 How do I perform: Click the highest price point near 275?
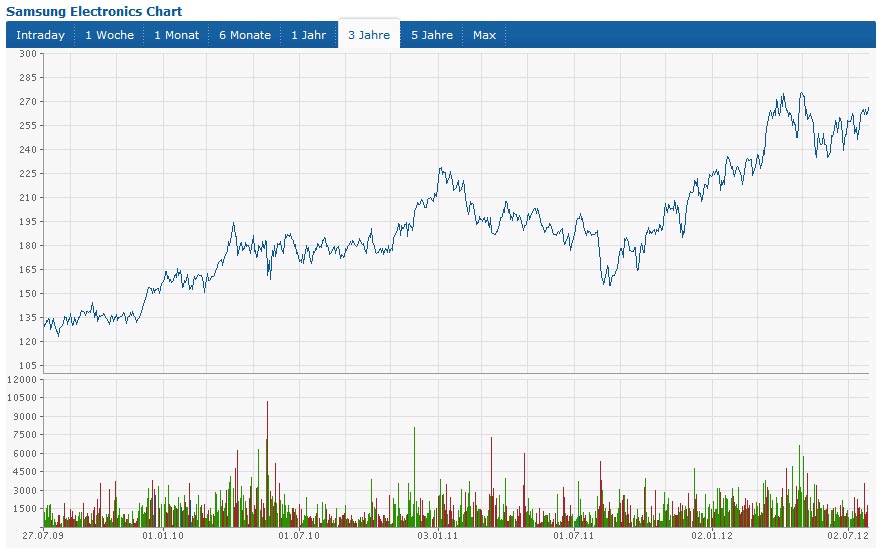[x=783, y=94]
